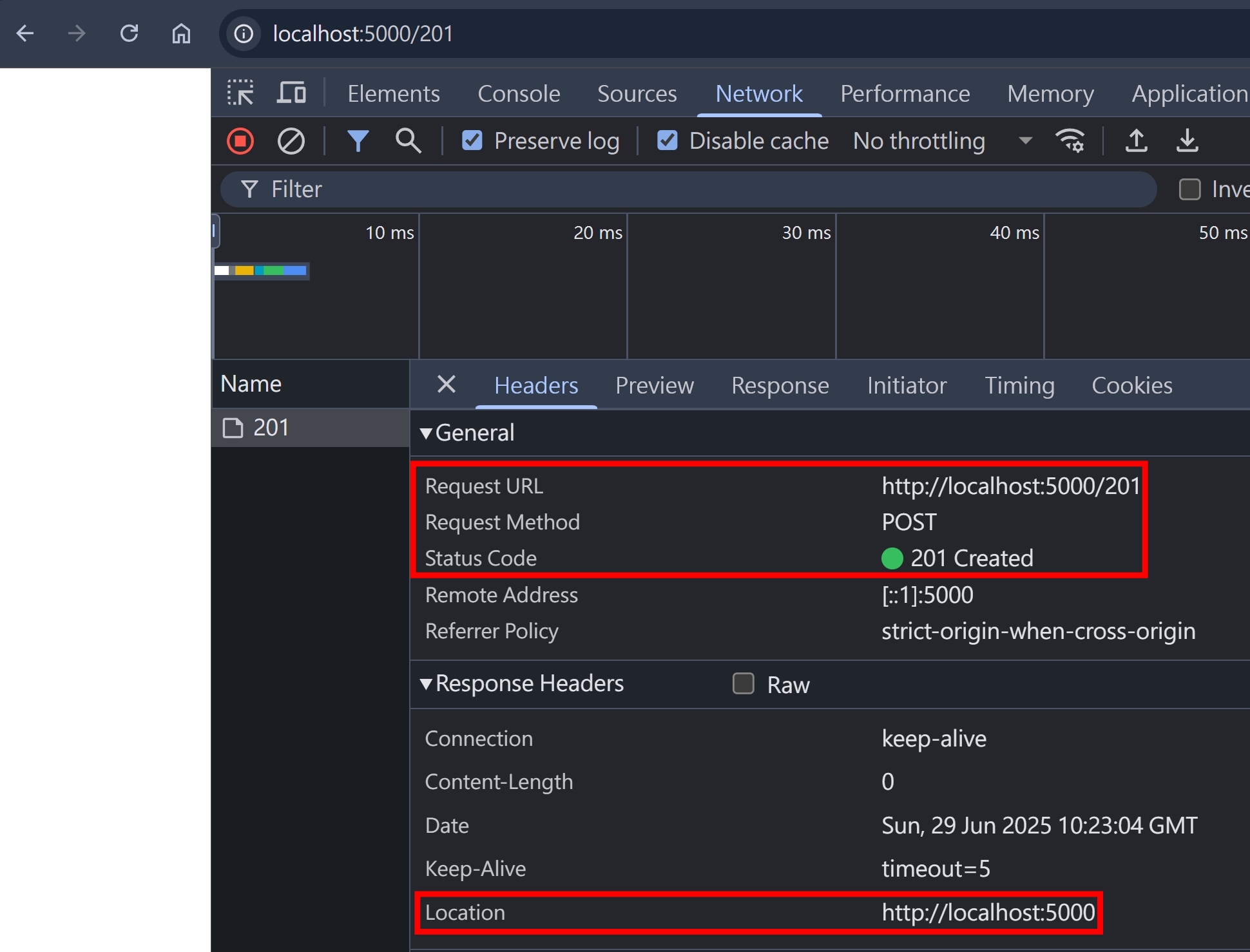Screen dimensions: 1250x952
Task: Close the request details pane
Action: [447, 385]
